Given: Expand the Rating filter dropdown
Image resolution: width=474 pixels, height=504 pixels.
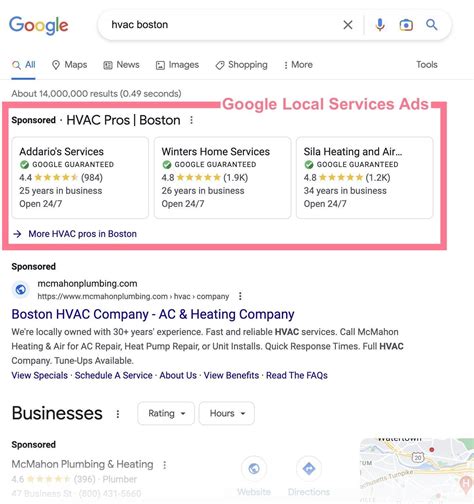Looking at the screenshot, I should [166, 413].
